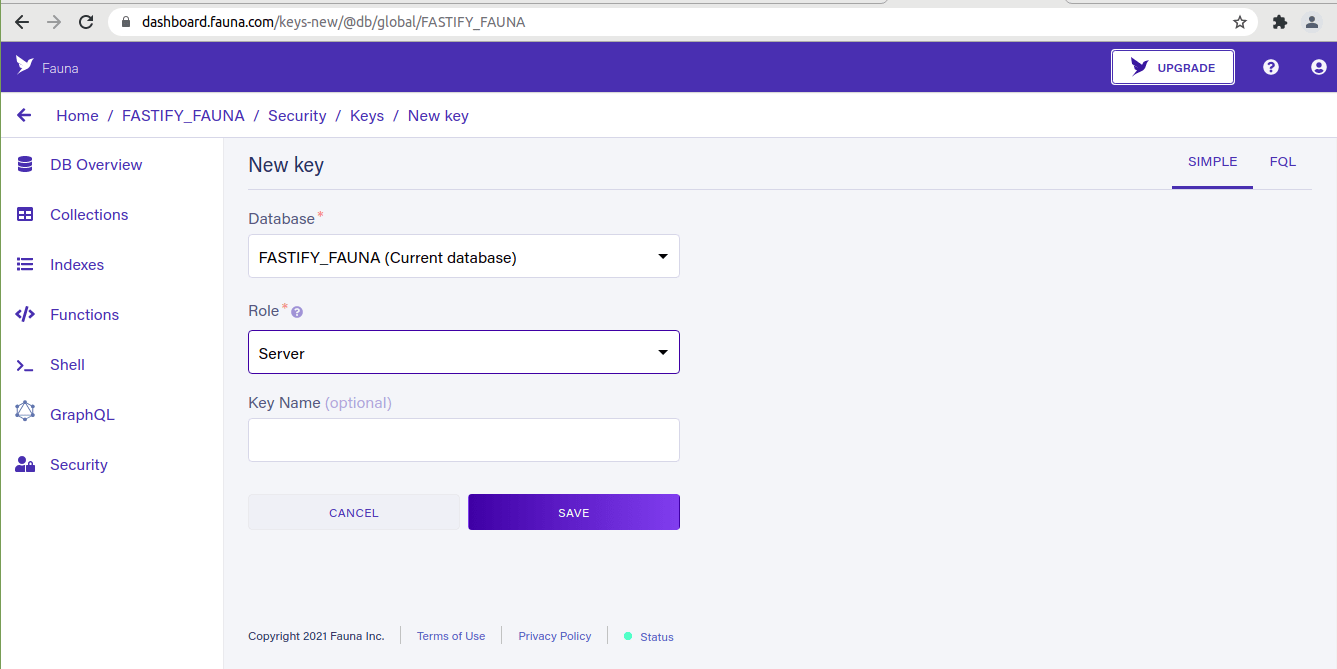This screenshot has height=669, width=1337.
Task: Click the browser back arrow
Action: [22, 21]
